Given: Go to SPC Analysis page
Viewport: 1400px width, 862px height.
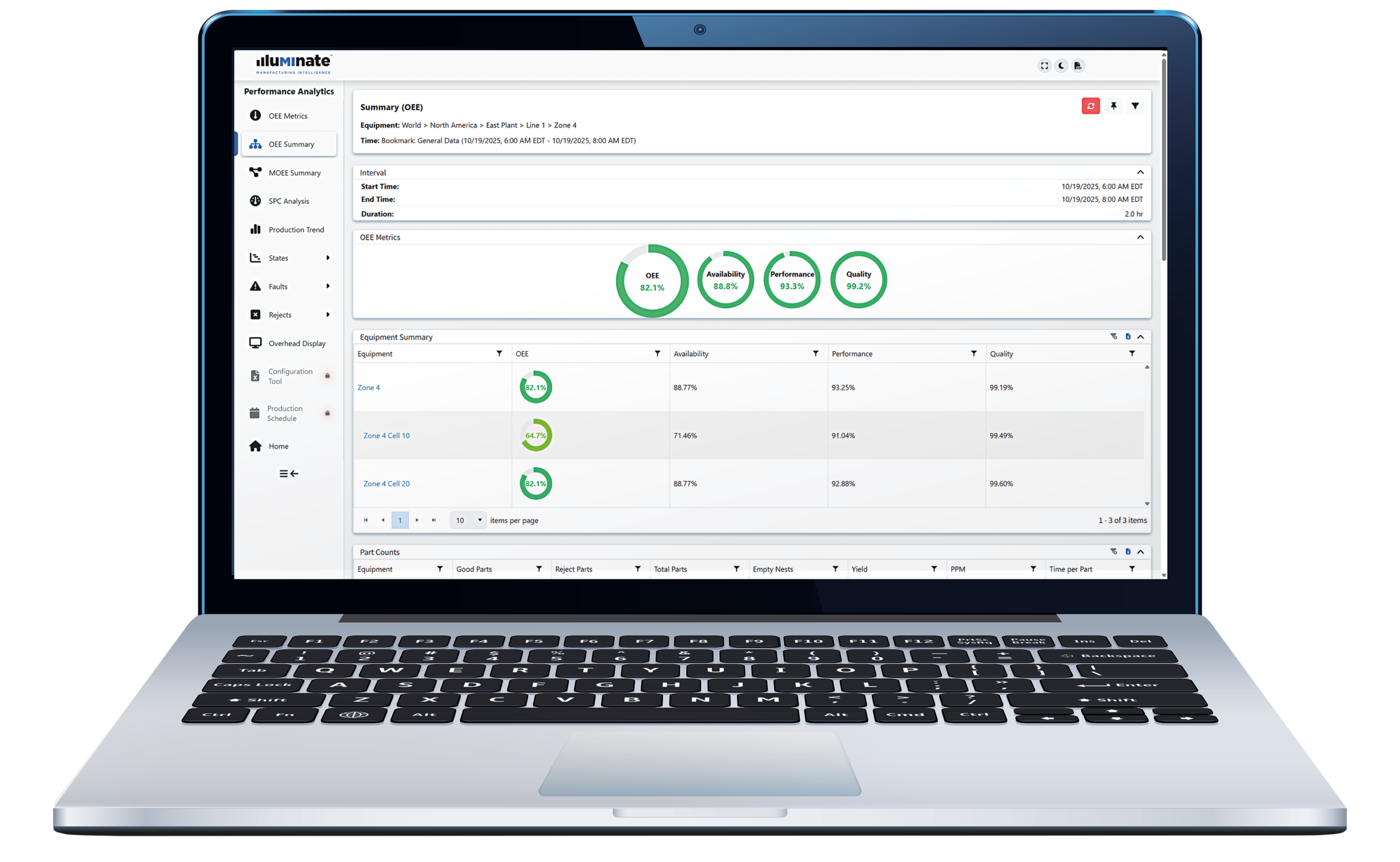Looking at the screenshot, I should pos(288,201).
